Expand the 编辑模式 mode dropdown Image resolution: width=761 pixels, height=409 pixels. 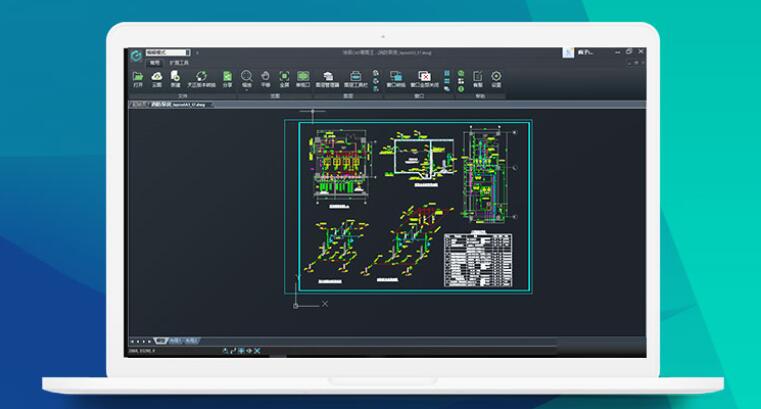(x=166, y=52)
